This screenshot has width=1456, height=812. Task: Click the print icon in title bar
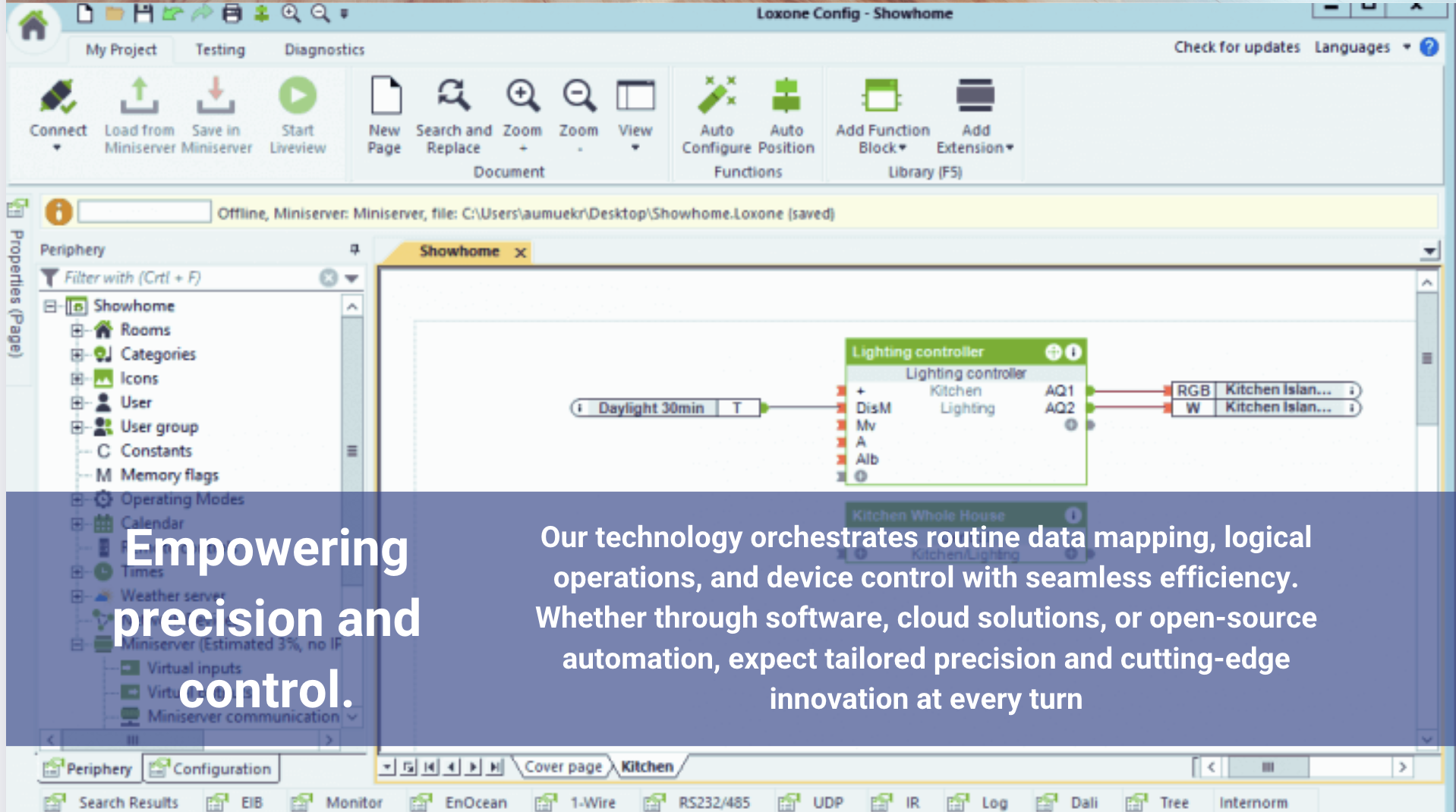(233, 13)
